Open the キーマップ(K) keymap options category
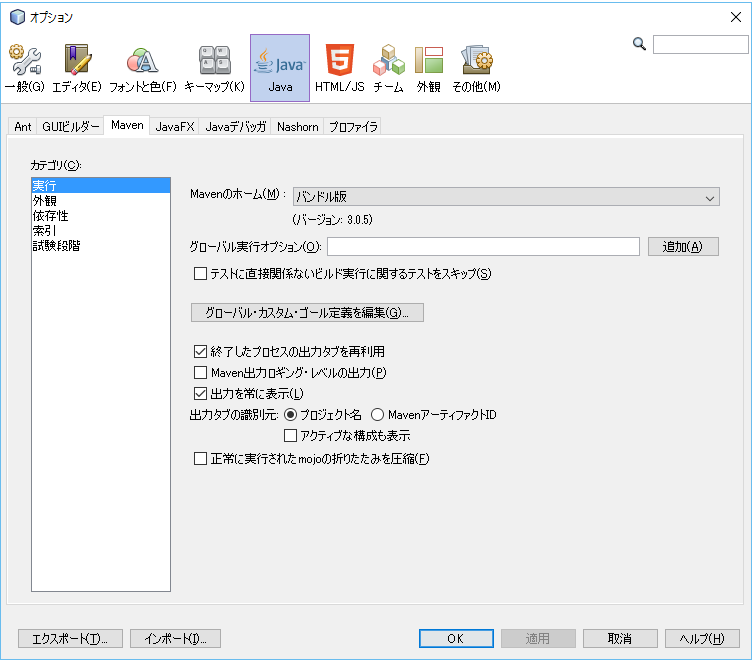 coord(214,68)
